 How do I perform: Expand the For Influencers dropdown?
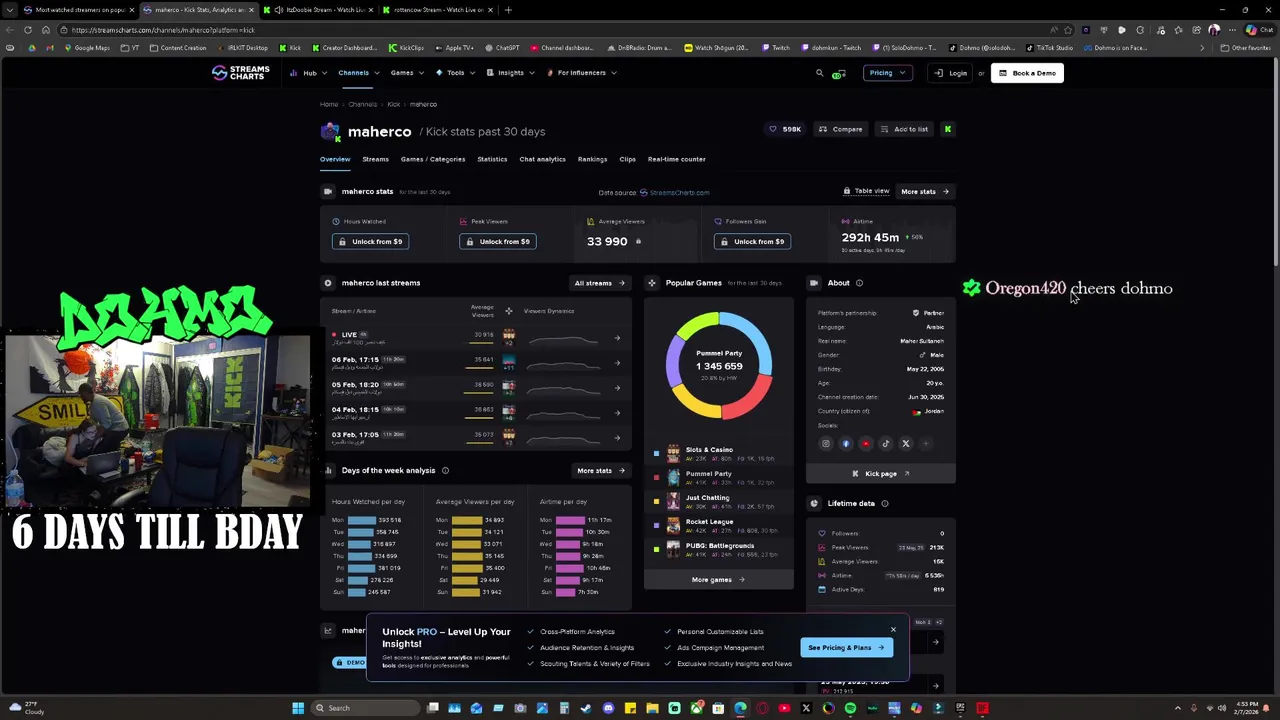(x=581, y=73)
